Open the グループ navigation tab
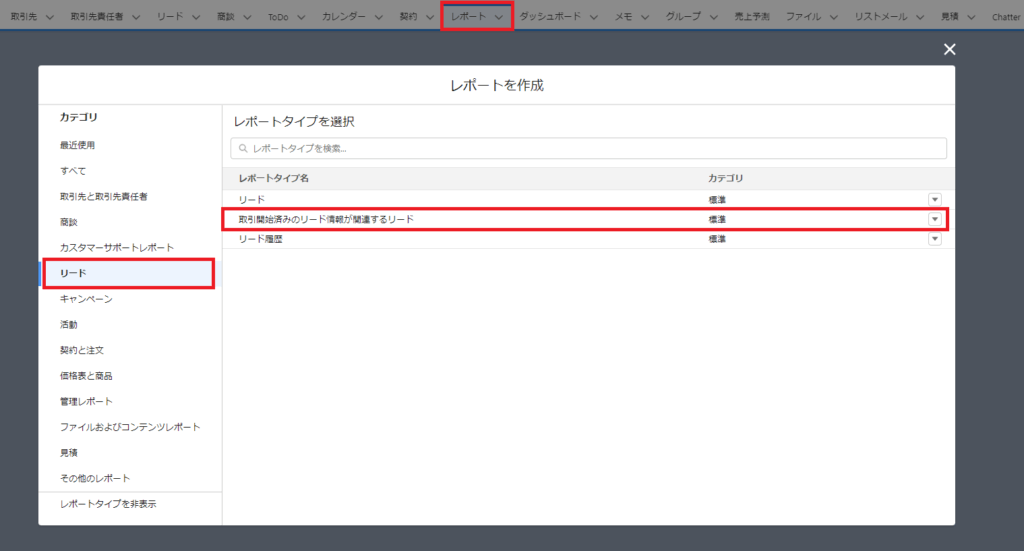 (x=683, y=16)
